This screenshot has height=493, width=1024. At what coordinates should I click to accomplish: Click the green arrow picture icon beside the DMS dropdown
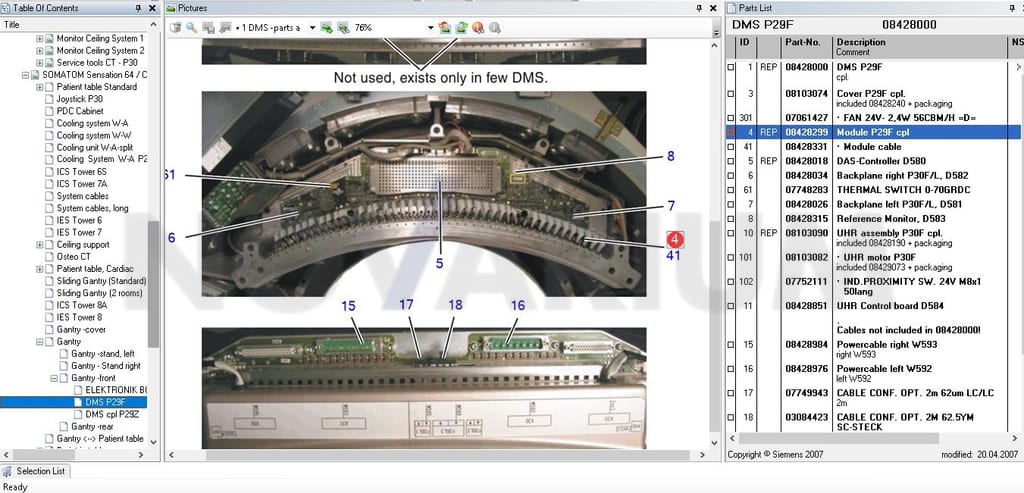[x=327, y=27]
